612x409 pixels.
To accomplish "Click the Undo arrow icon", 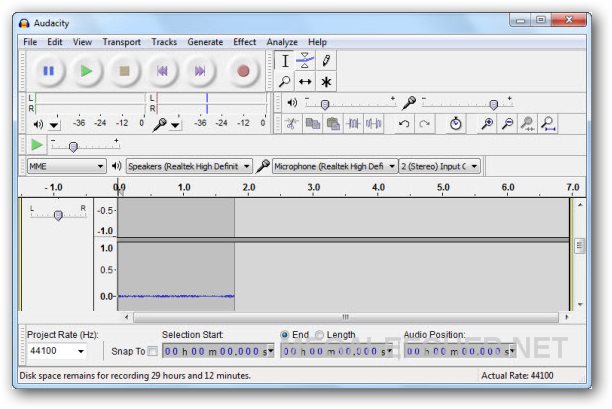I will pos(404,124).
